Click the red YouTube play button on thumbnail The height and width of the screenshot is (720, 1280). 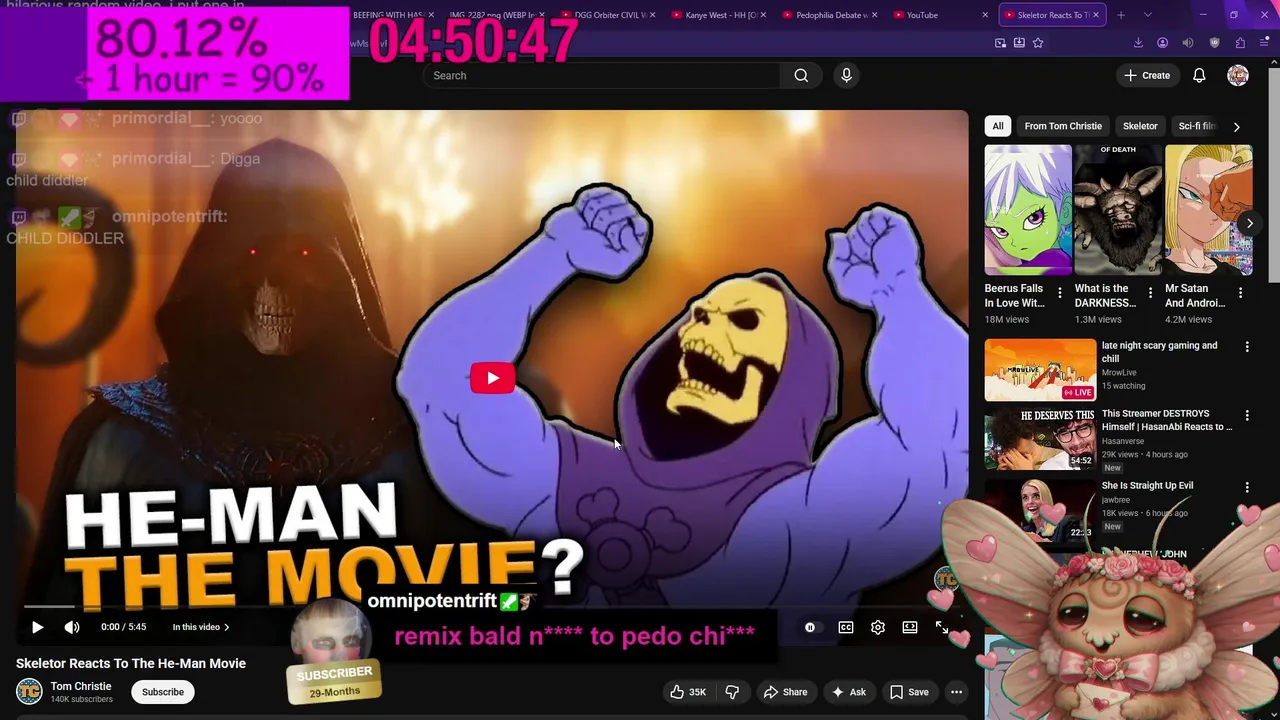coord(492,378)
